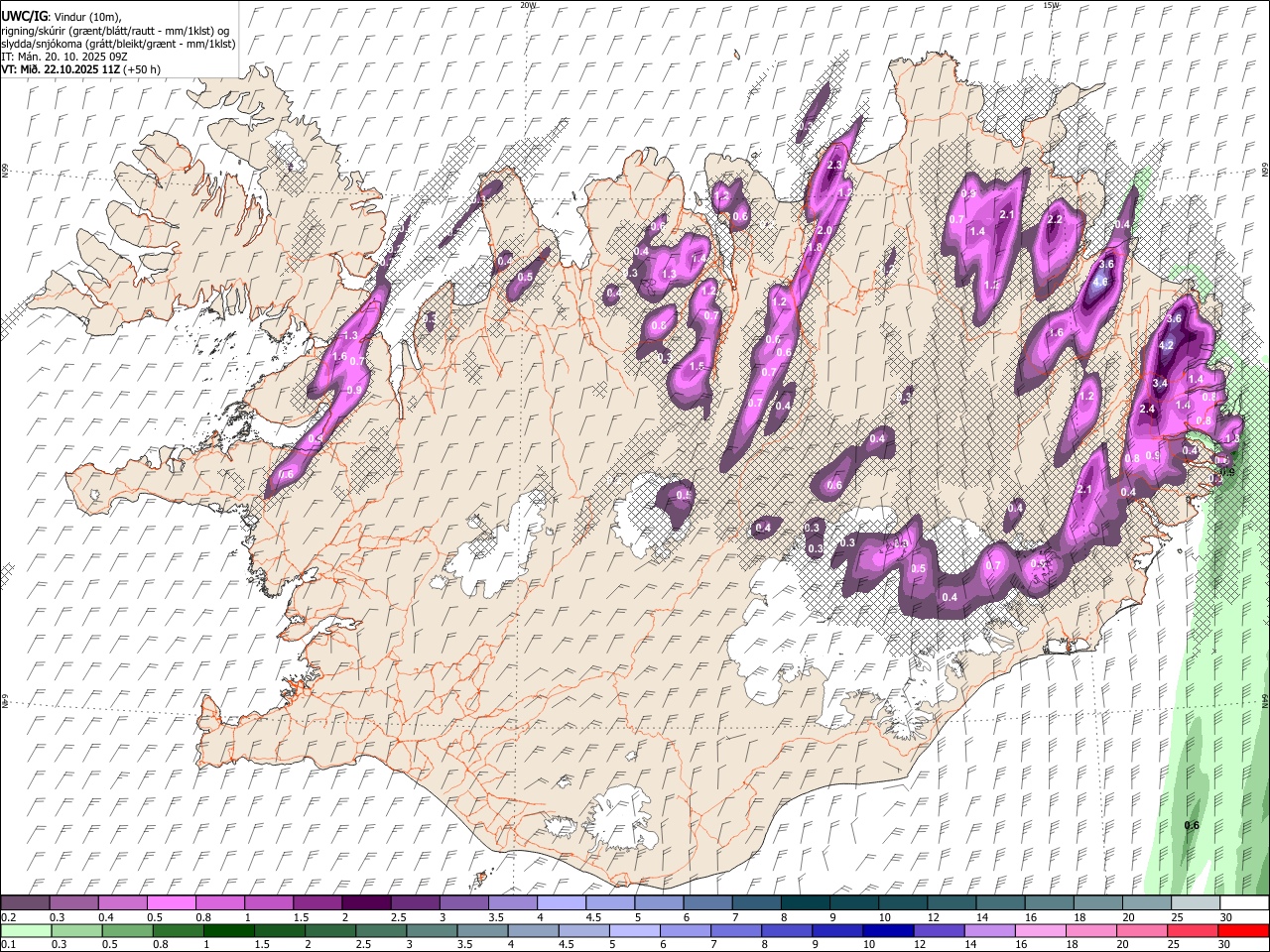Image resolution: width=1270 pixels, height=952 pixels.
Task: Click the '0.2' label starting the snow legend
Action: (x=9, y=917)
